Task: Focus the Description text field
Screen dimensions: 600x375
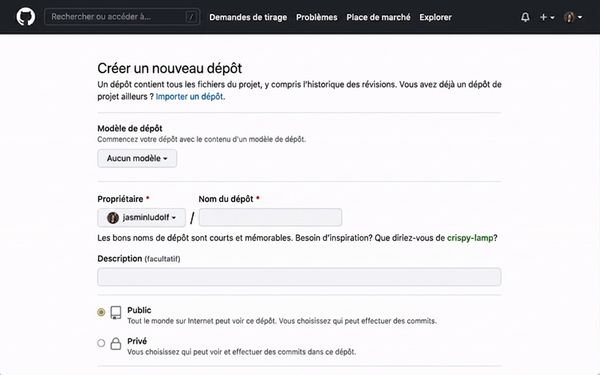Action: (299, 277)
